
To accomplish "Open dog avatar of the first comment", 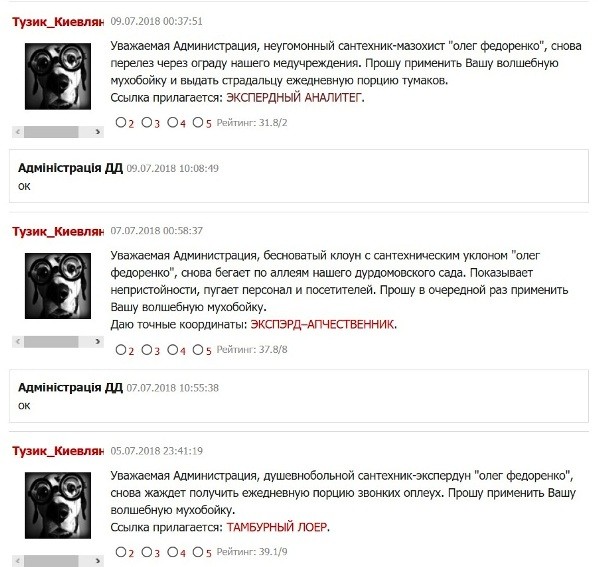I will pos(58,76).
